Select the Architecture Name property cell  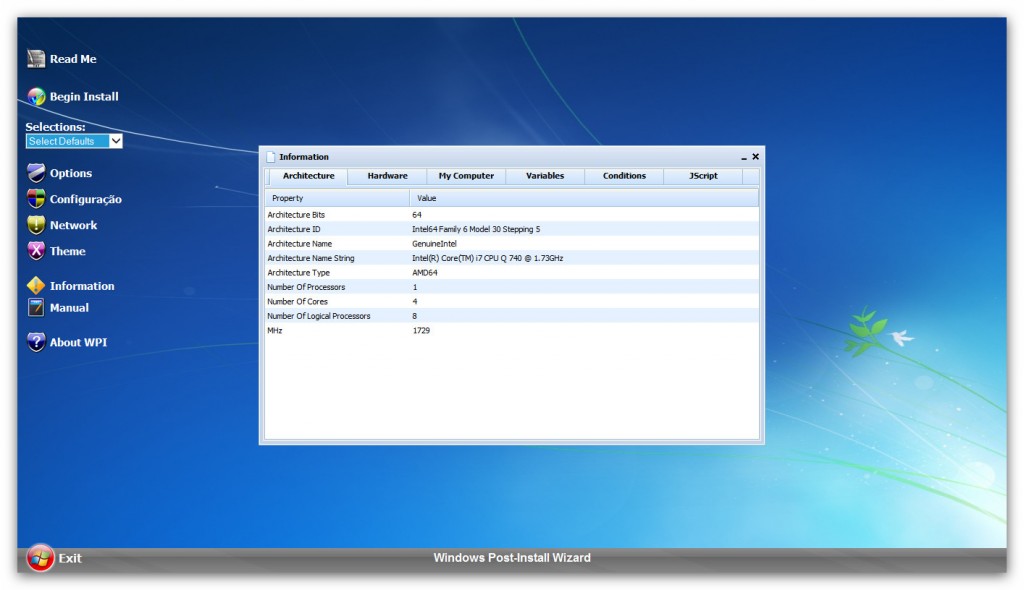coord(300,244)
